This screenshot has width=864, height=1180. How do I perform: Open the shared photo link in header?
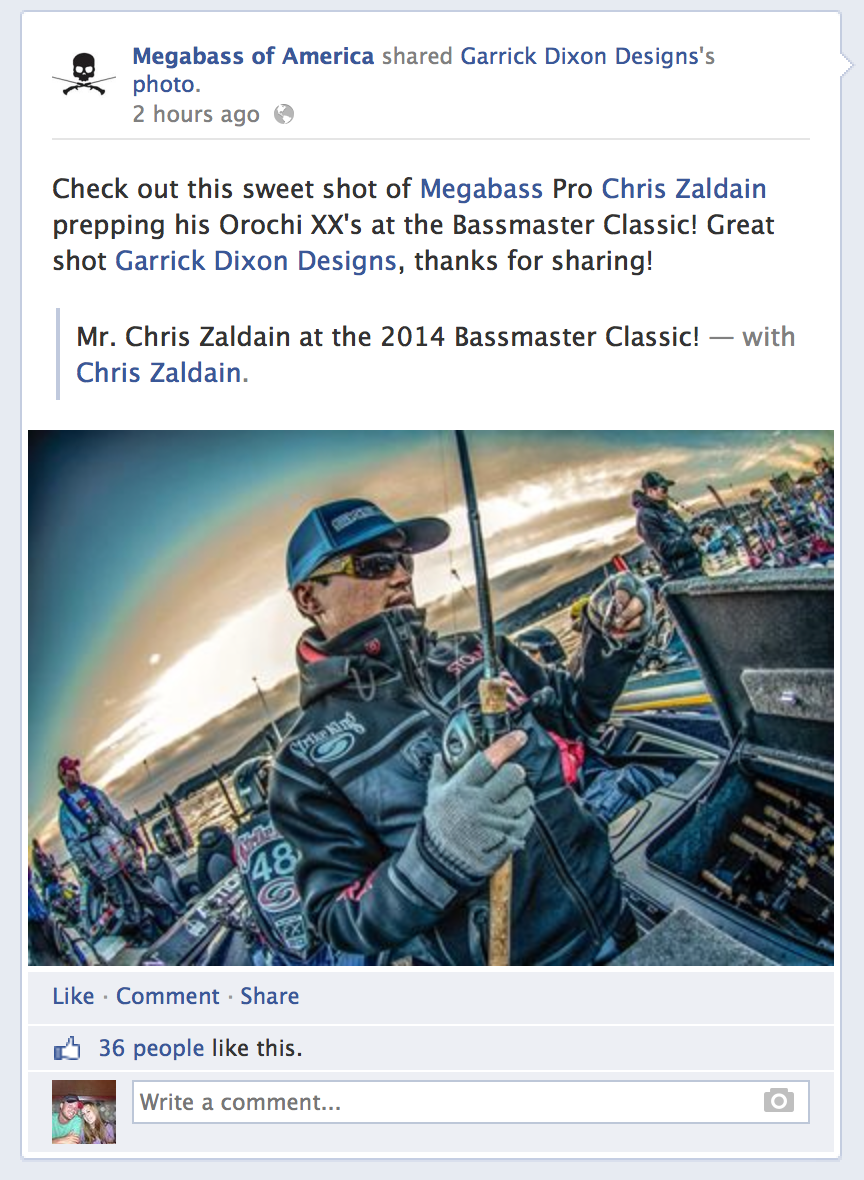[x=164, y=84]
